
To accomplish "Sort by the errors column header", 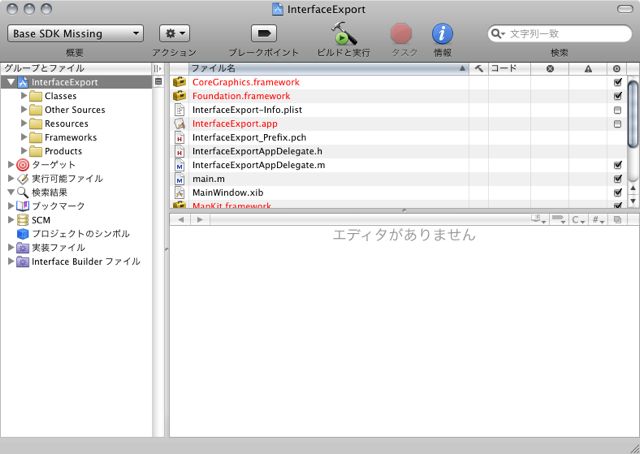I will tap(550, 68).
